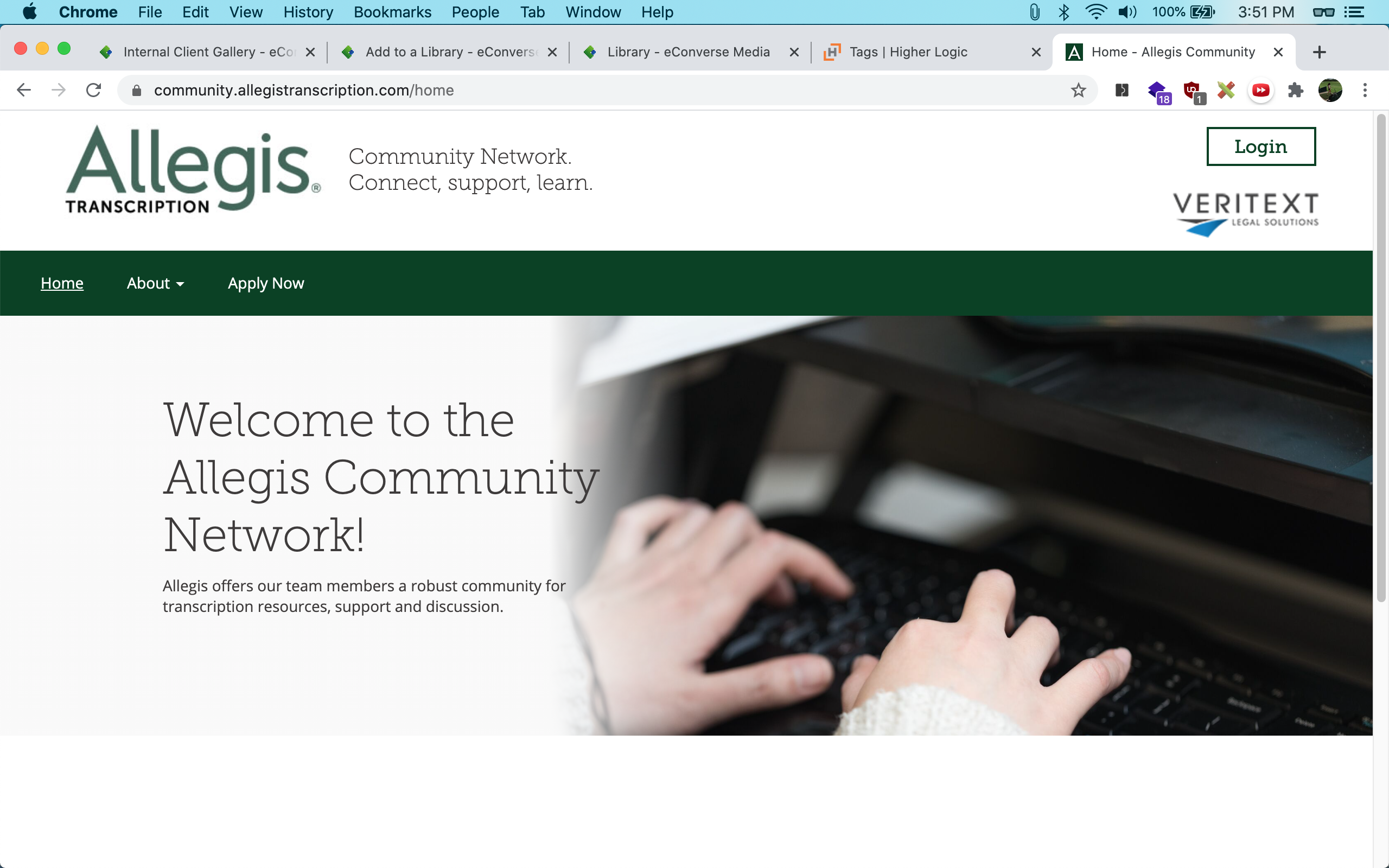Click the page vertical scrollbar

[1380, 356]
